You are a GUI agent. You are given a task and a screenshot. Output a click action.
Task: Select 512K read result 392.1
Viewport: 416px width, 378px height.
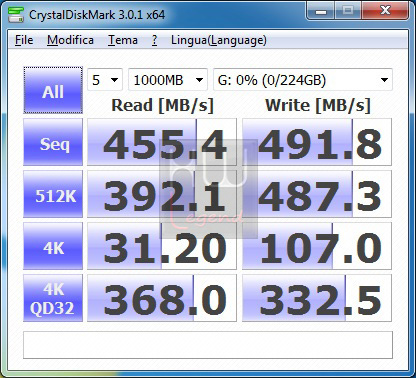point(162,194)
